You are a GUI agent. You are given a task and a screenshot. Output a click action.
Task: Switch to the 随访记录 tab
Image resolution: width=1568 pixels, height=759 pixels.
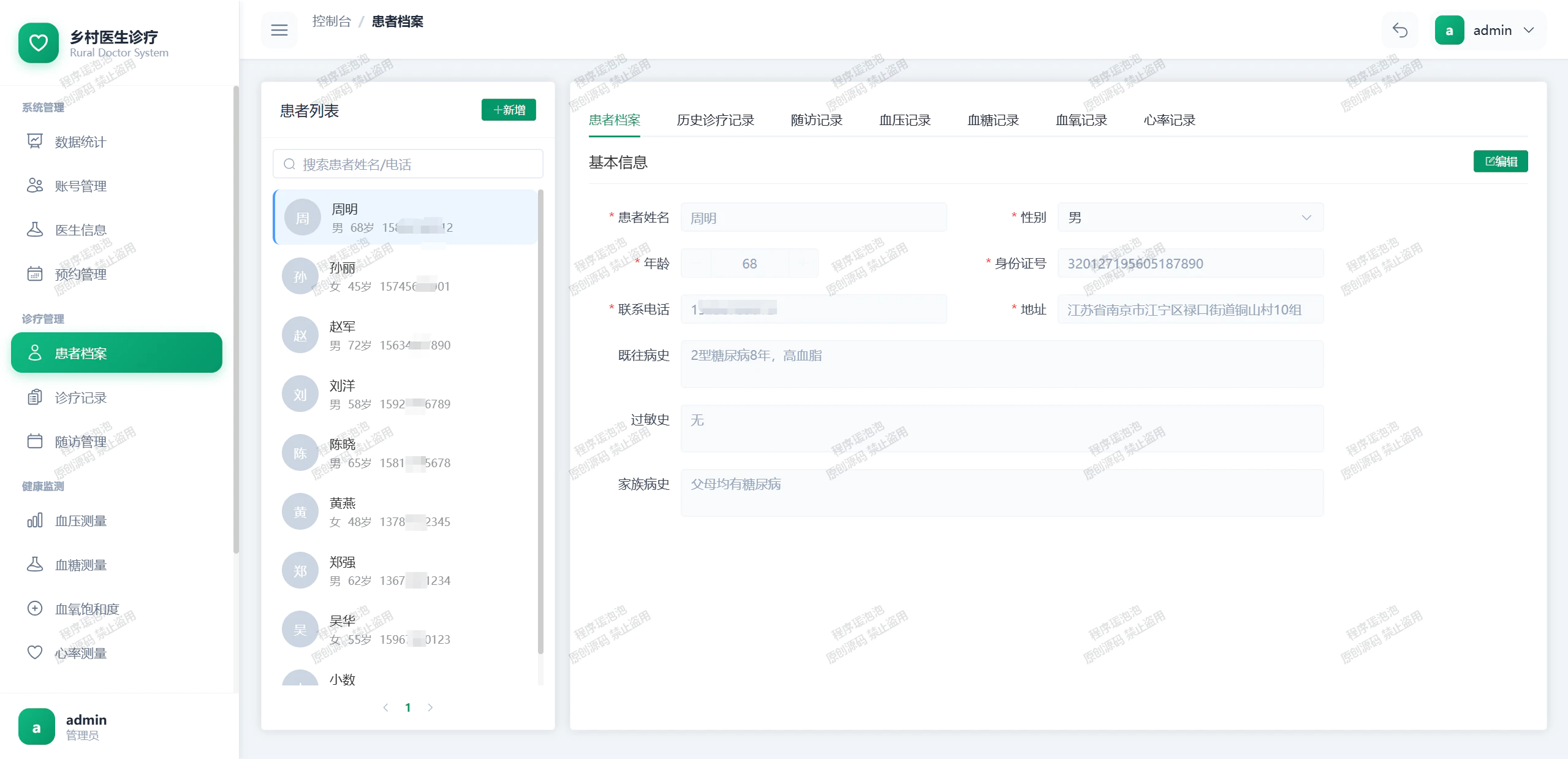point(817,120)
